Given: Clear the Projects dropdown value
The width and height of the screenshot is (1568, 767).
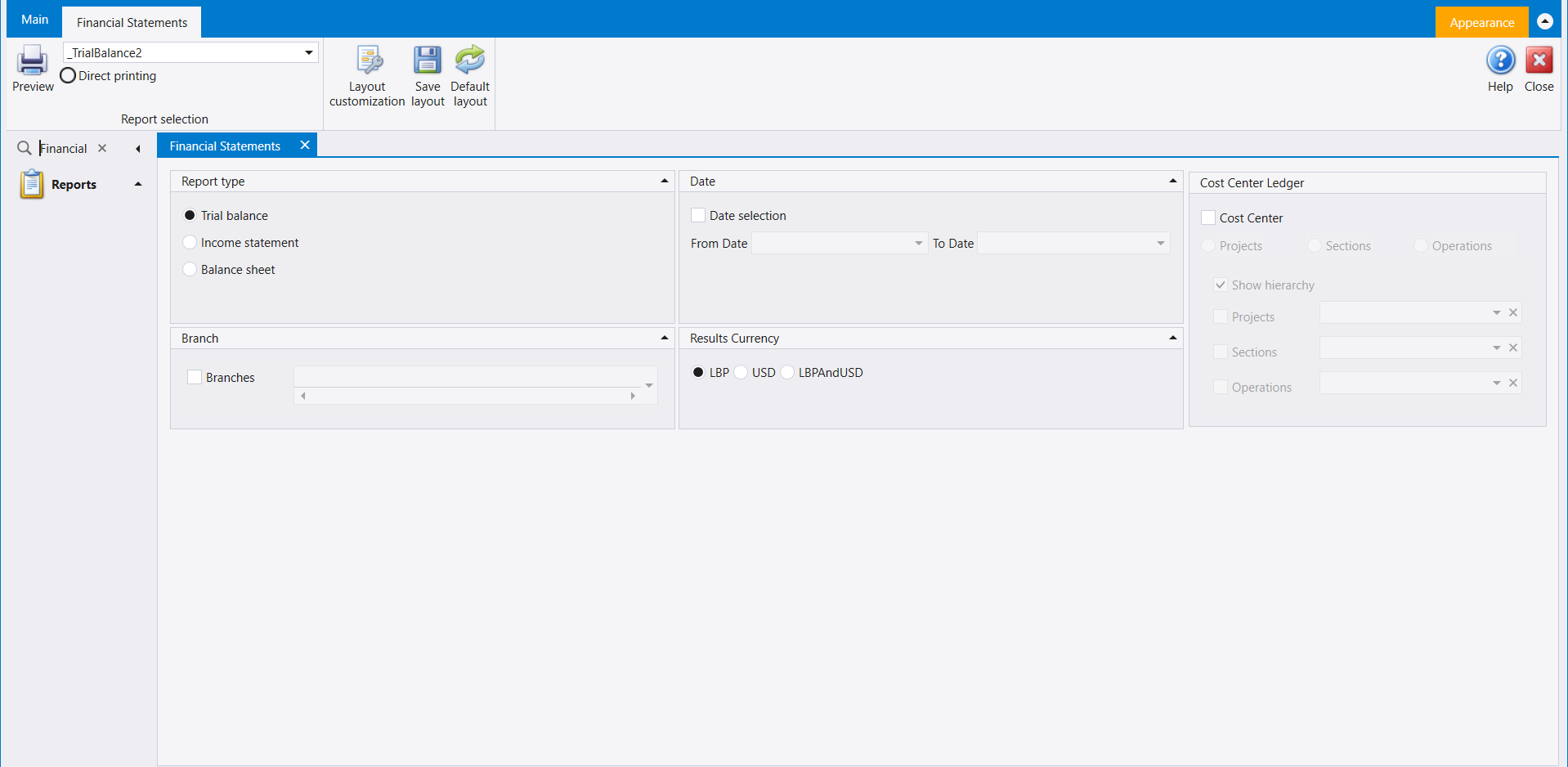Looking at the screenshot, I should [x=1513, y=312].
